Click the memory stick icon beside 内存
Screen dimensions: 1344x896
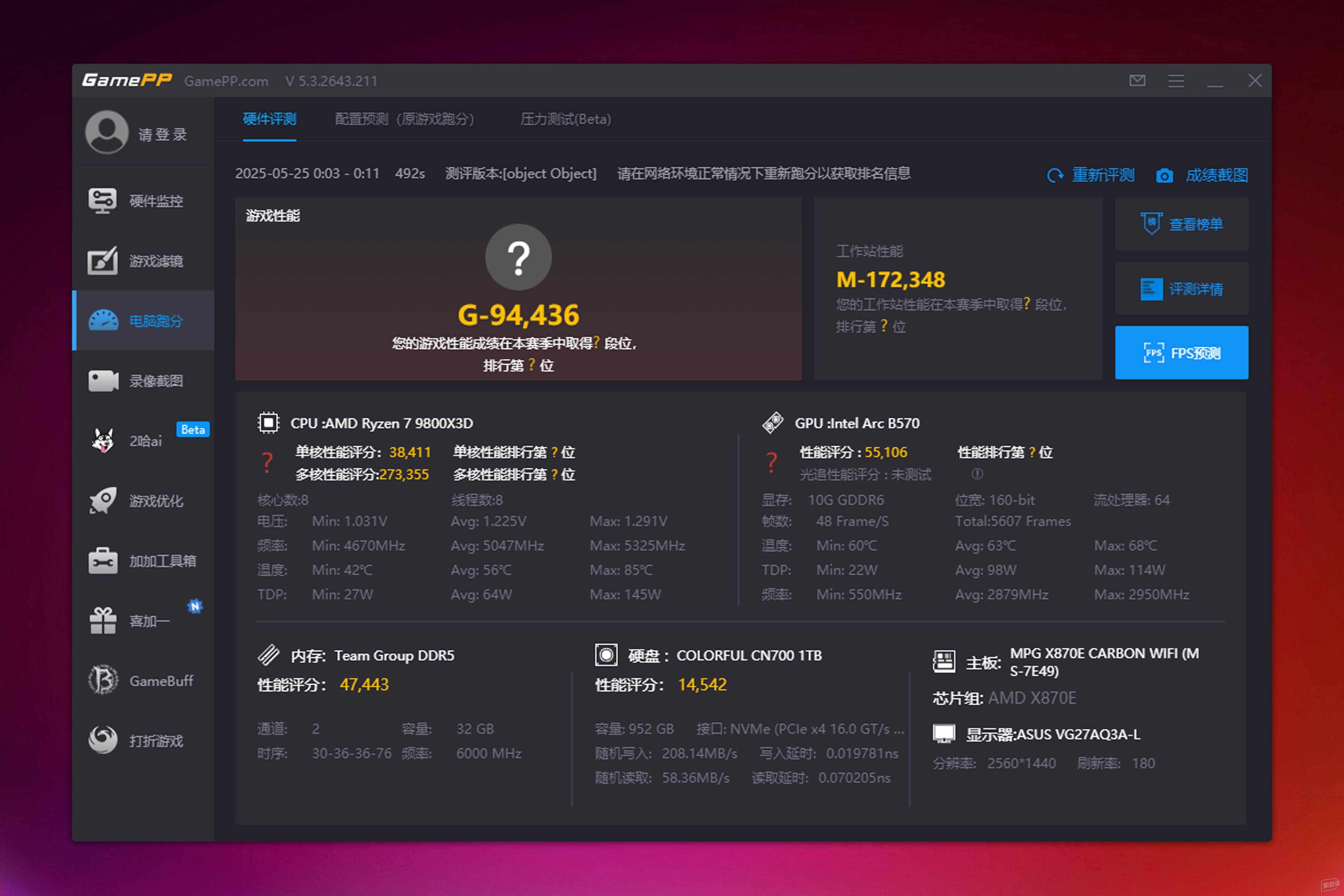[x=269, y=655]
